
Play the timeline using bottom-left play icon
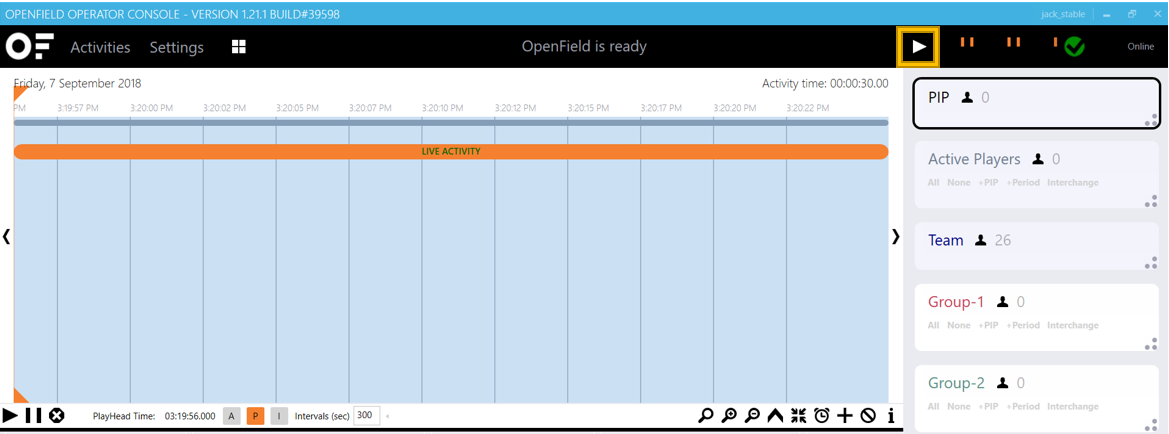[x=10, y=415]
